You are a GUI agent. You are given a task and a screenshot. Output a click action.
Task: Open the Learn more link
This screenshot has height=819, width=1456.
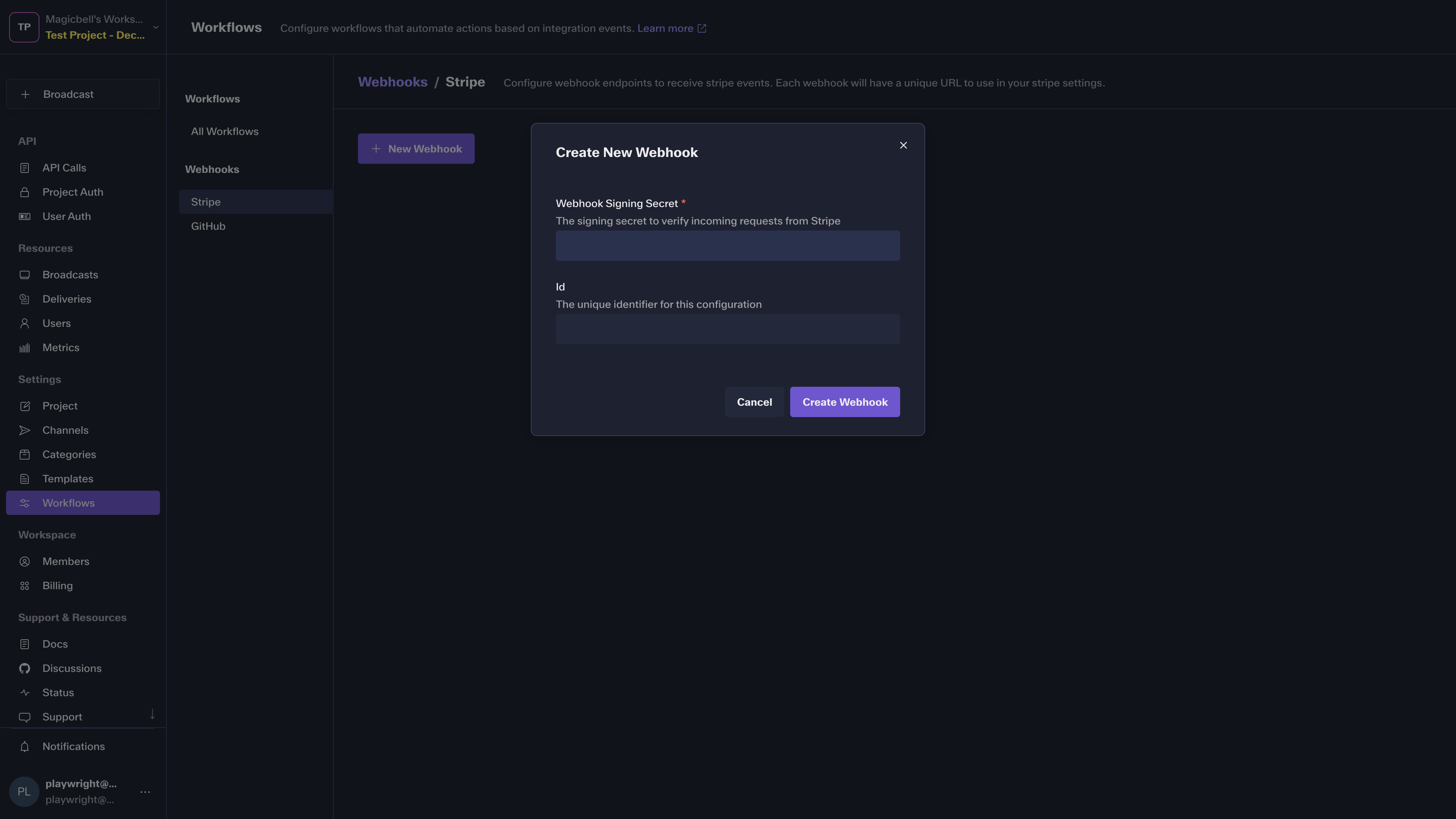(667, 28)
